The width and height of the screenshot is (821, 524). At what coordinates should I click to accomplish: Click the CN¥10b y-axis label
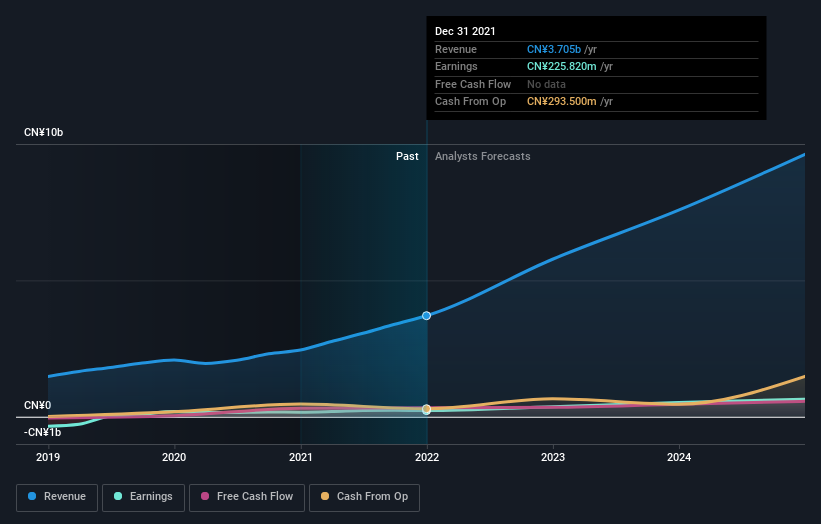pos(43,132)
